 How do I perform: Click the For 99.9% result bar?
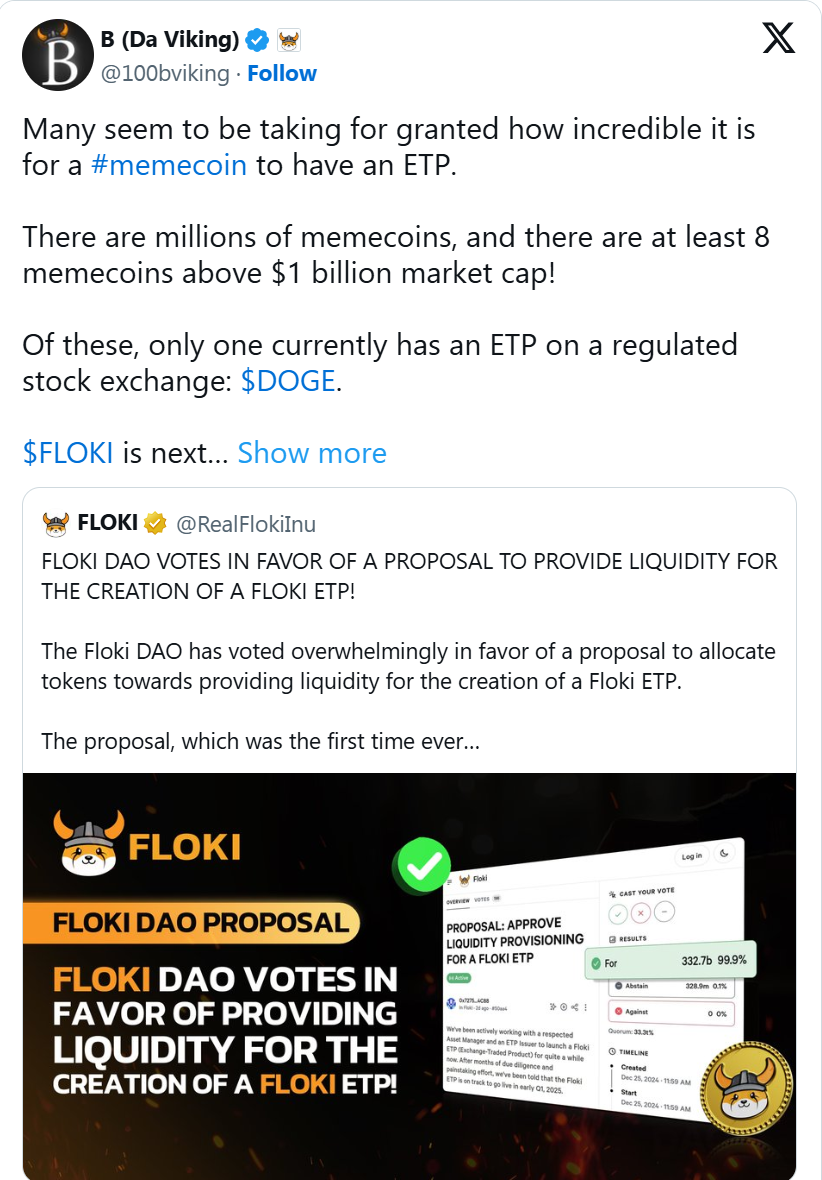coord(668,962)
